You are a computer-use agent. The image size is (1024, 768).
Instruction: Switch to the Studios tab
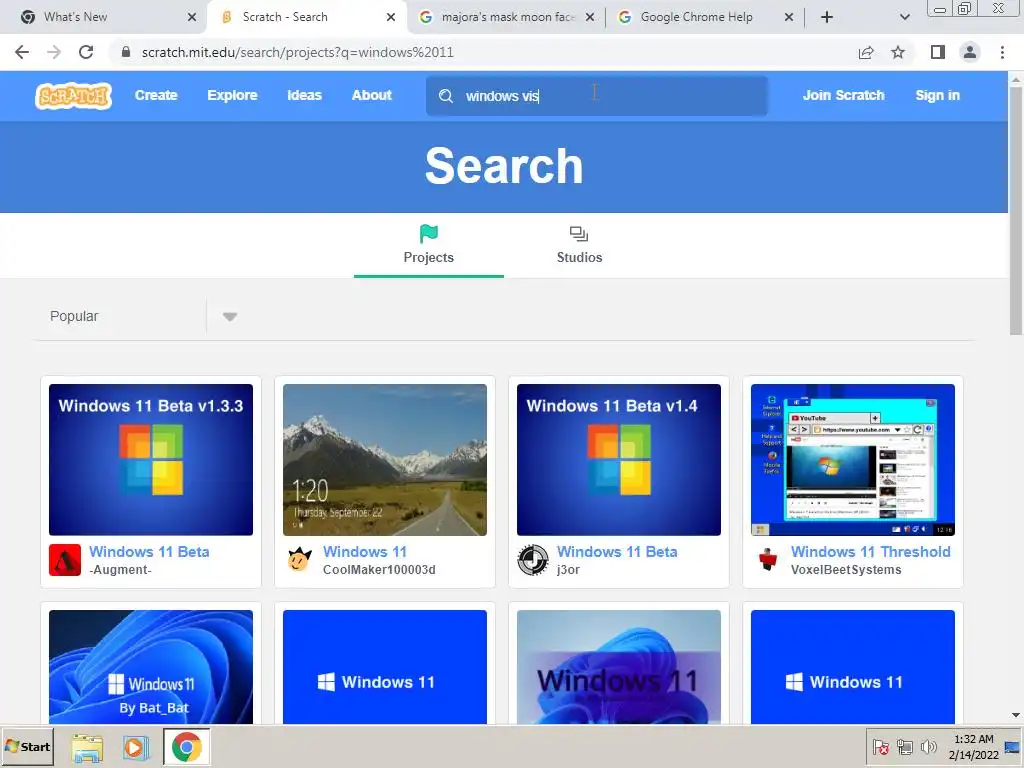579,245
